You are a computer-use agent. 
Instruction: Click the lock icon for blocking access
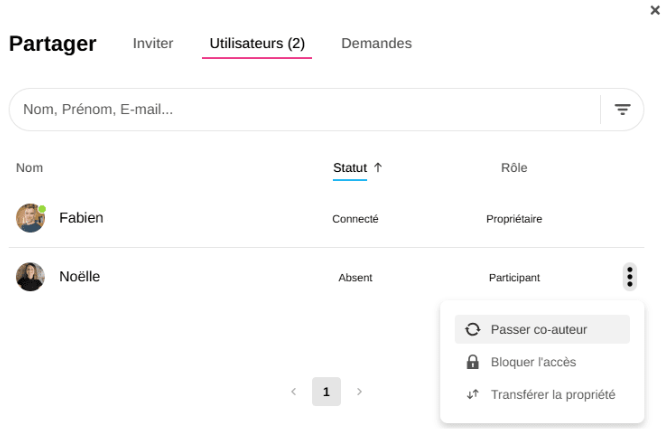point(473,362)
